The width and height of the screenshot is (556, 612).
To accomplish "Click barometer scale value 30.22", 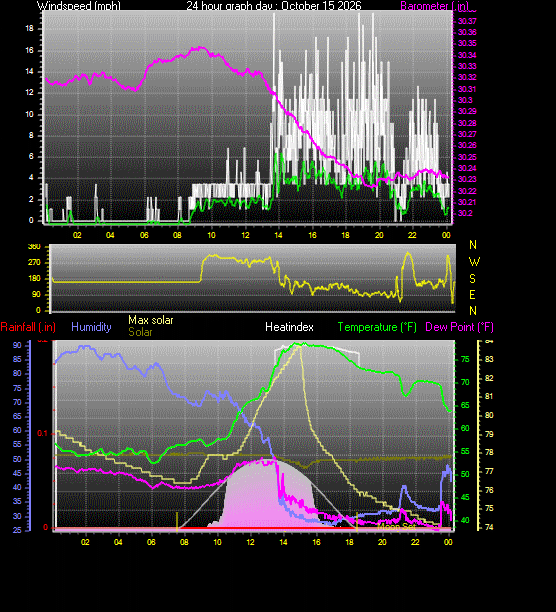I will (467, 191).
